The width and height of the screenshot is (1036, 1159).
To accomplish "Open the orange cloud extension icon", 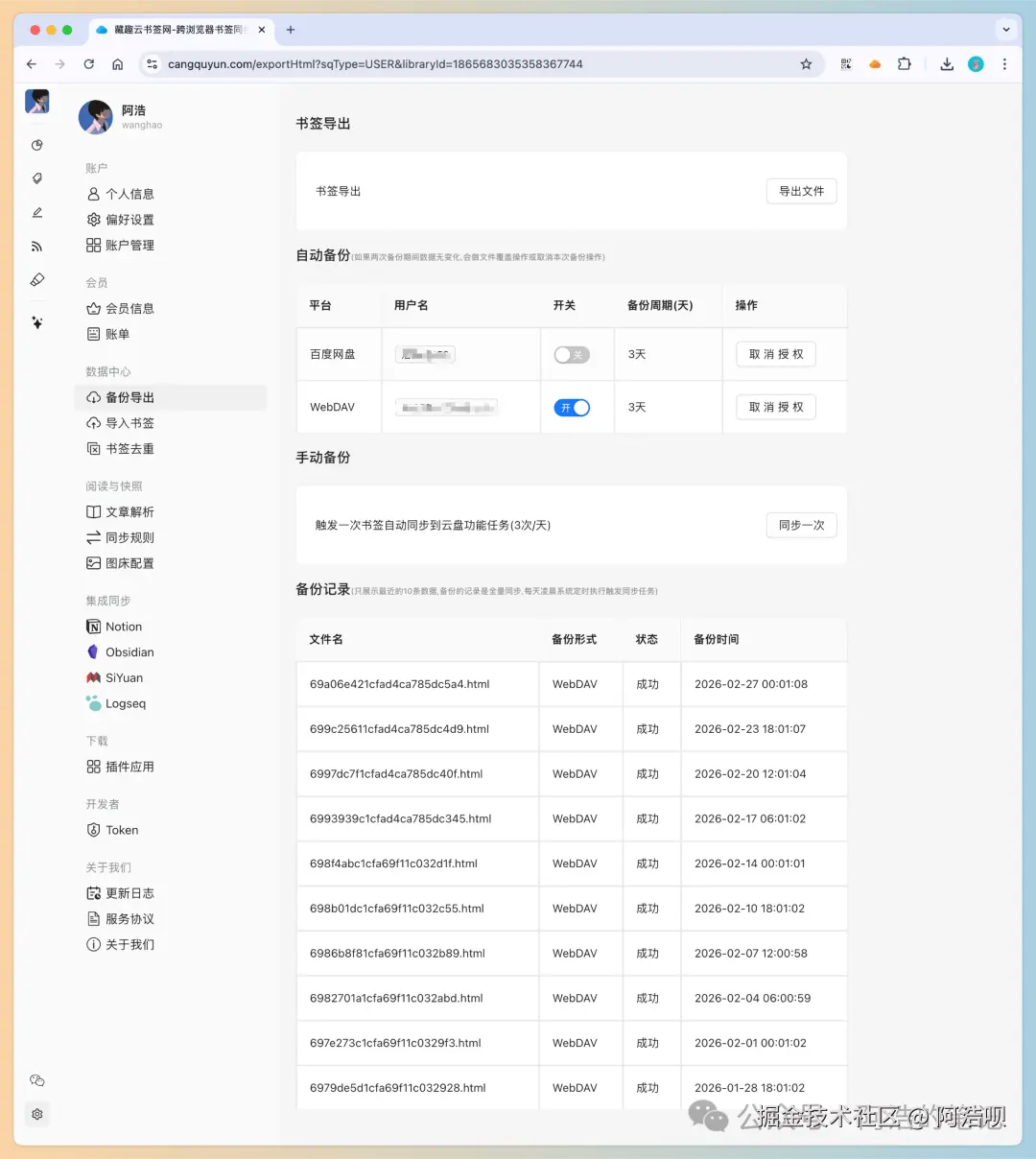I will (x=875, y=64).
